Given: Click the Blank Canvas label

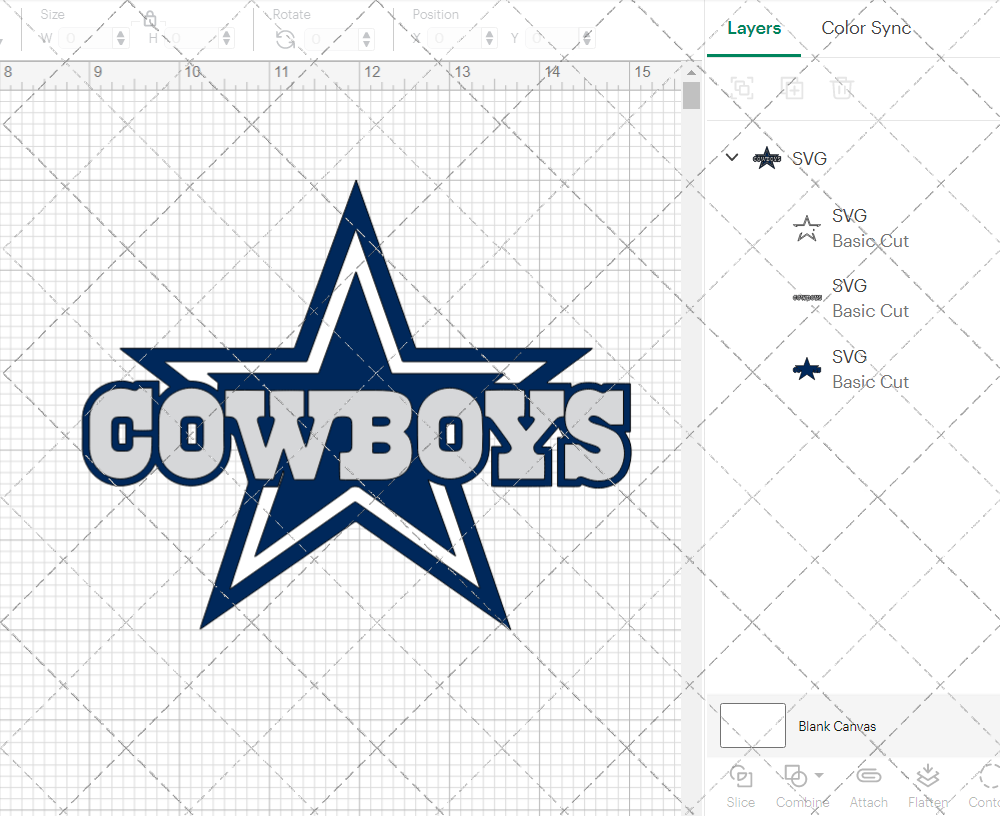Looking at the screenshot, I should [837, 726].
